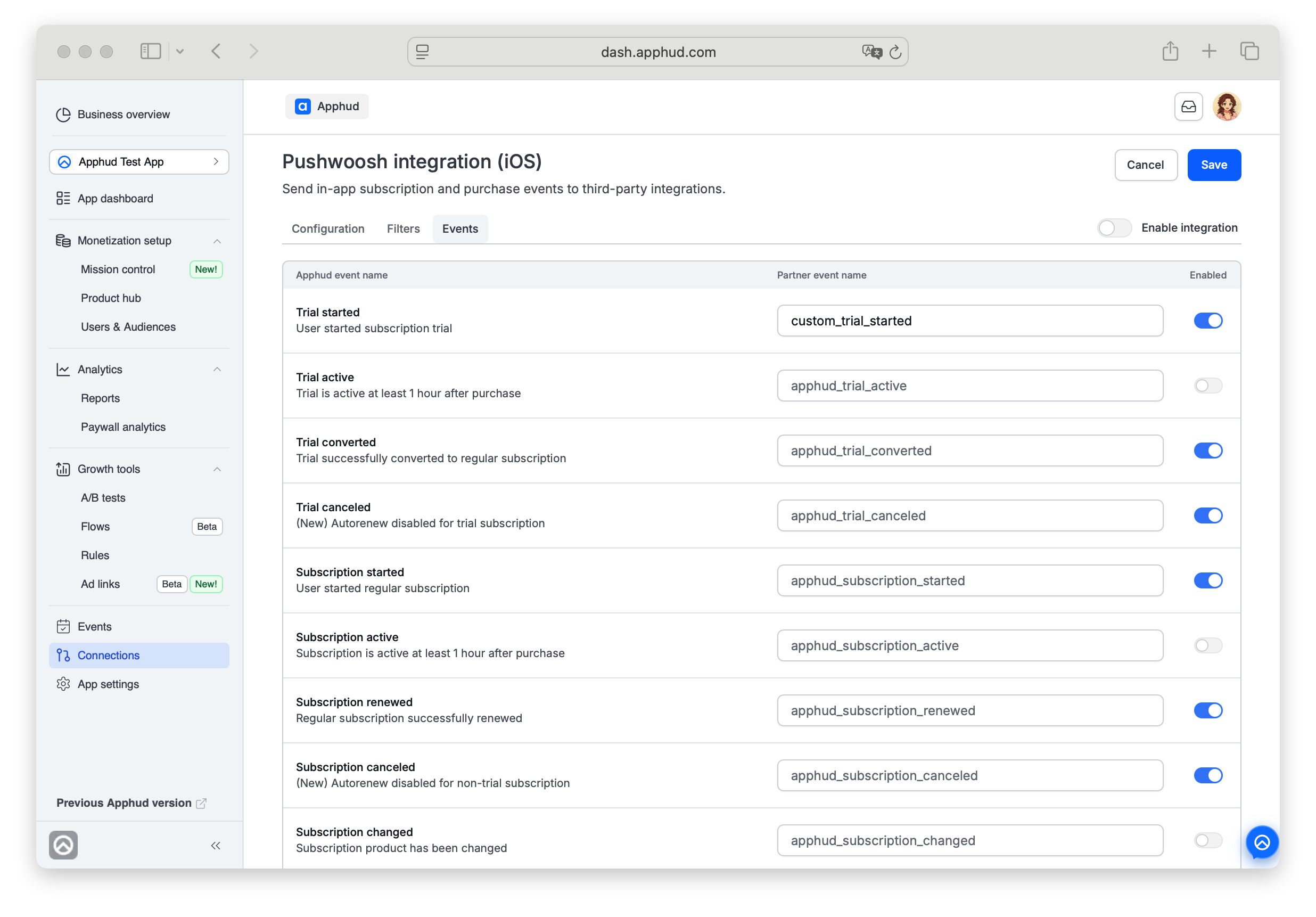Enable the Trial active event toggle
Viewport: 1316px width, 917px height.
pyautogui.click(x=1208, y=386)
